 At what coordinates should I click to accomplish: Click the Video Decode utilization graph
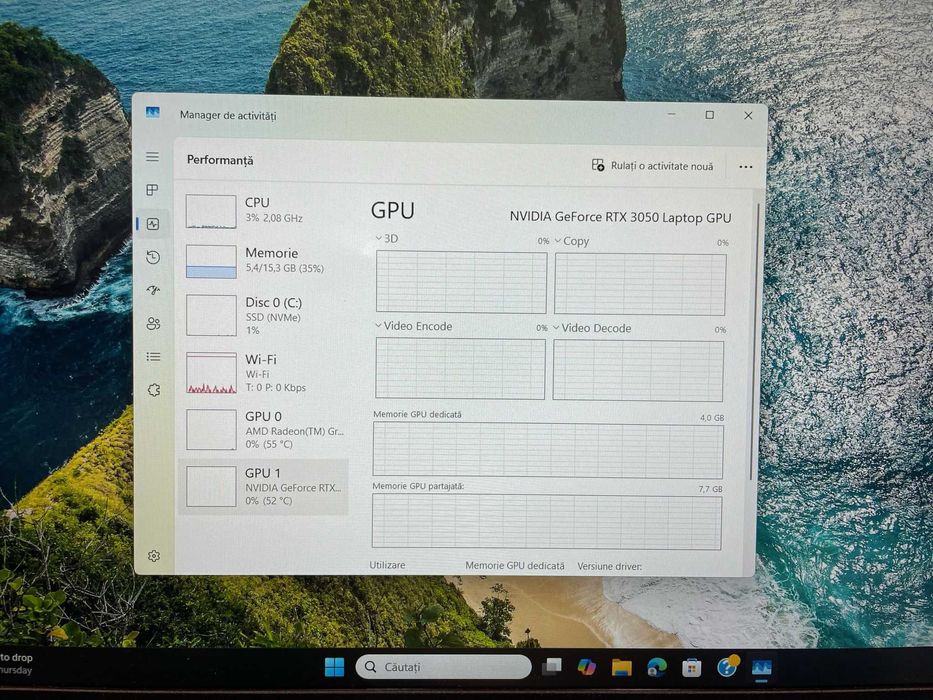click(x=638, y=371)
